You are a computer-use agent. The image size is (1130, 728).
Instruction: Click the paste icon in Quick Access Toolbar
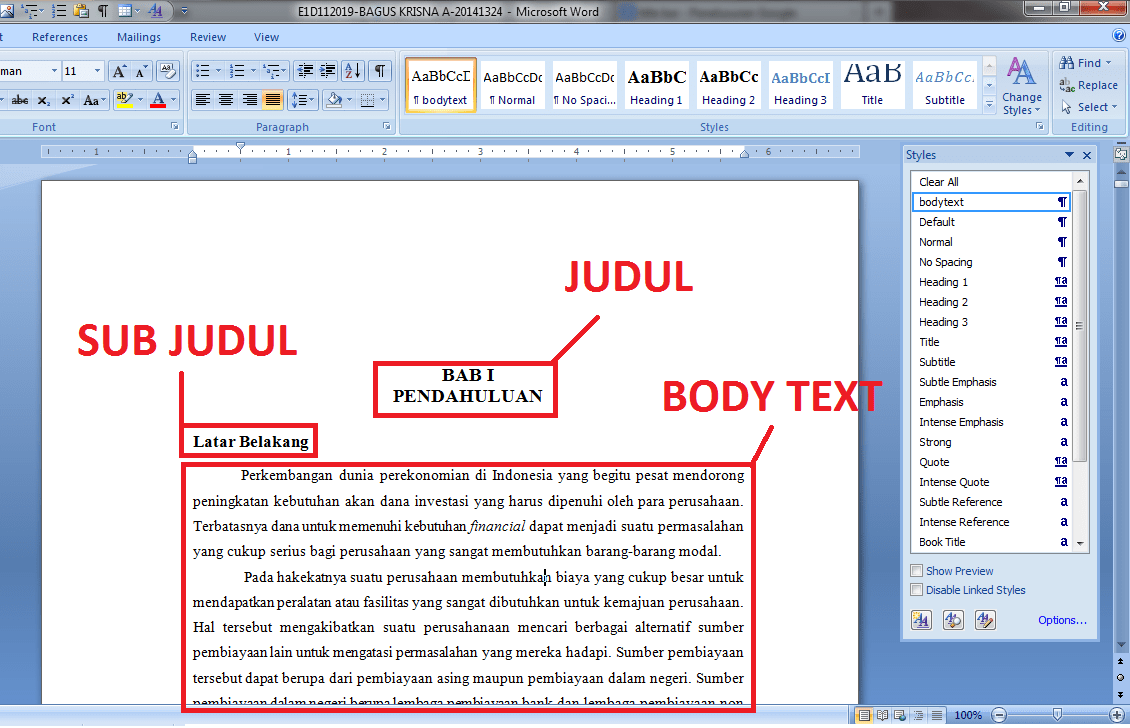pyautogui.click(x=81, y=11)
